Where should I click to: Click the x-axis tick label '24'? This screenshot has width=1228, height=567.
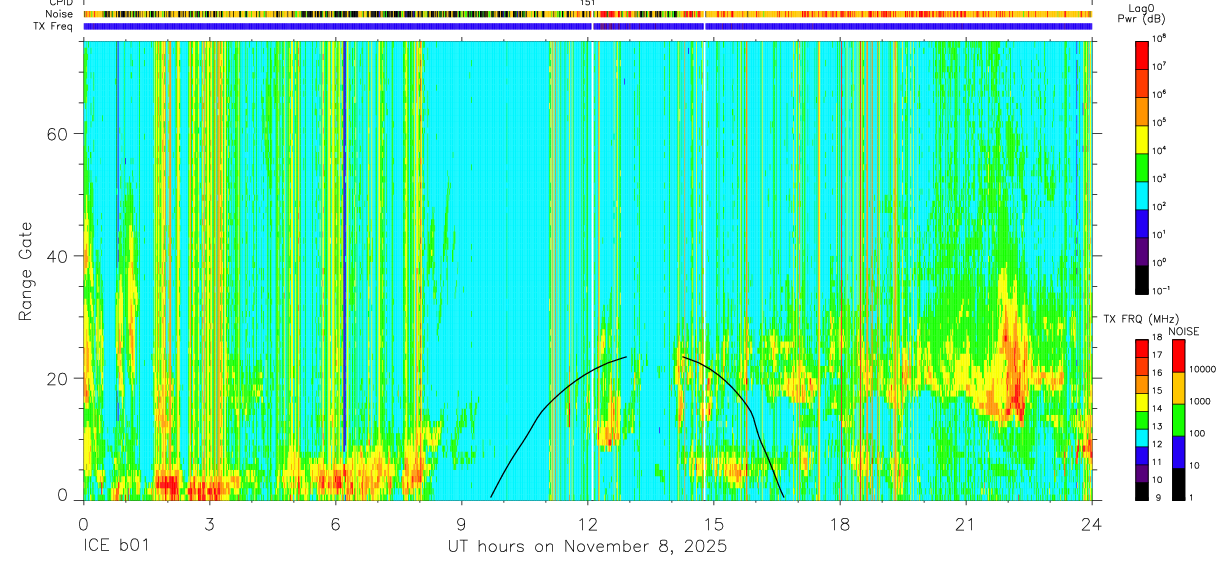click(1092, 523)
